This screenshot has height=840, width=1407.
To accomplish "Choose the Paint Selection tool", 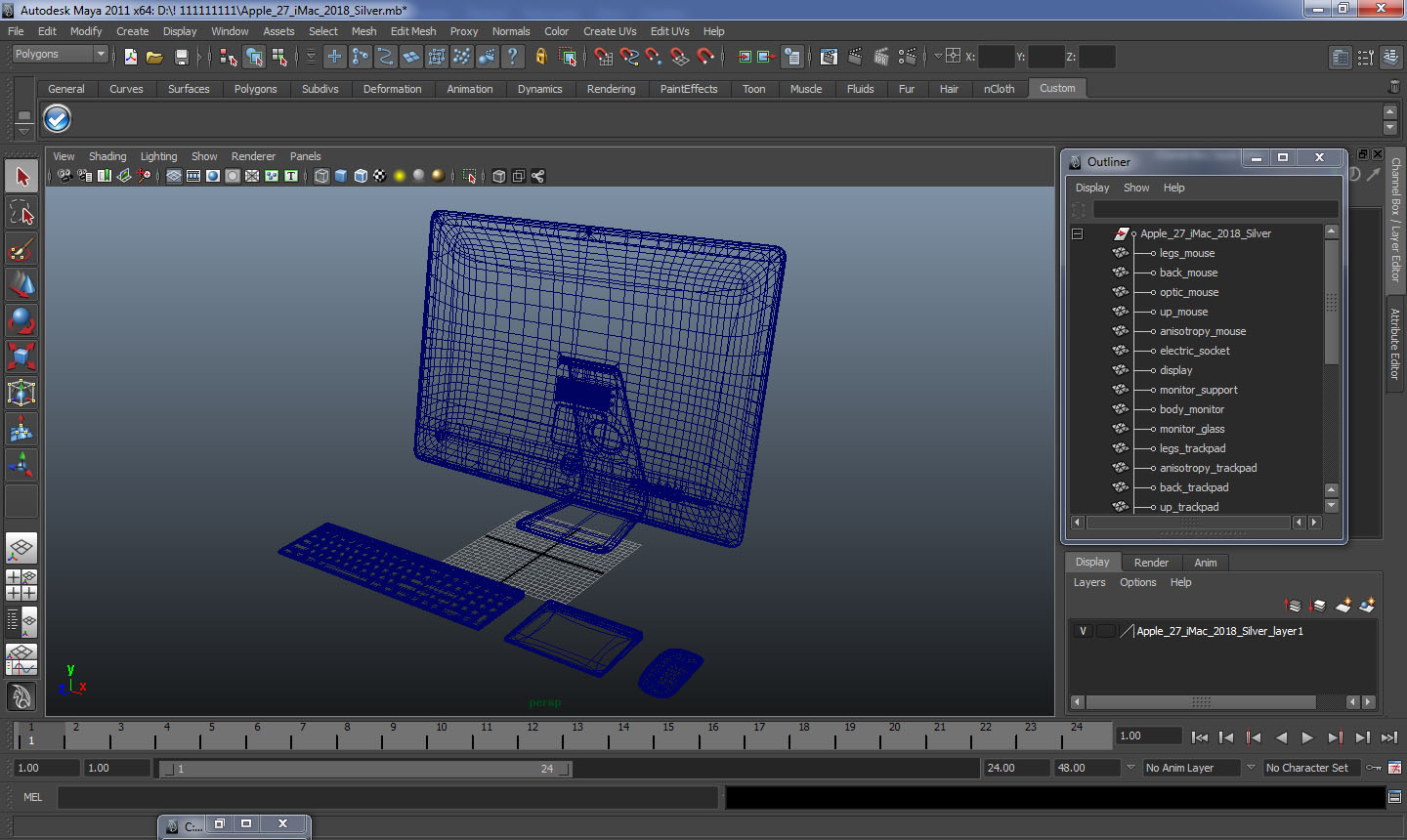I will tap(21, 249).
